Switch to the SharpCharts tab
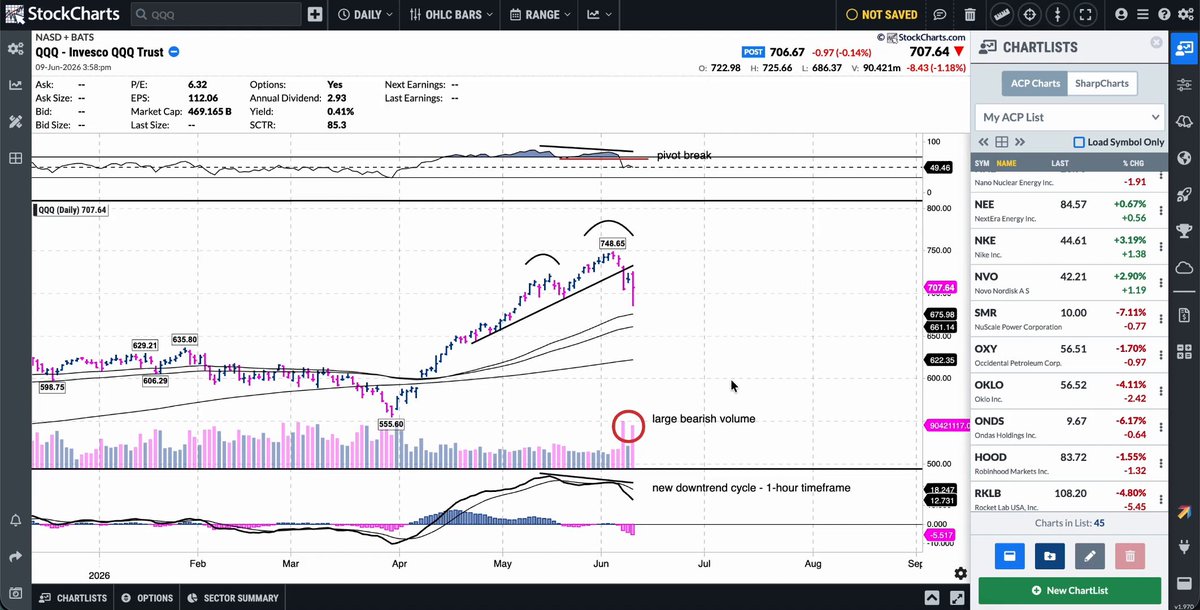This screenshot has width=1200, height=610. (x=1100, y=83)
